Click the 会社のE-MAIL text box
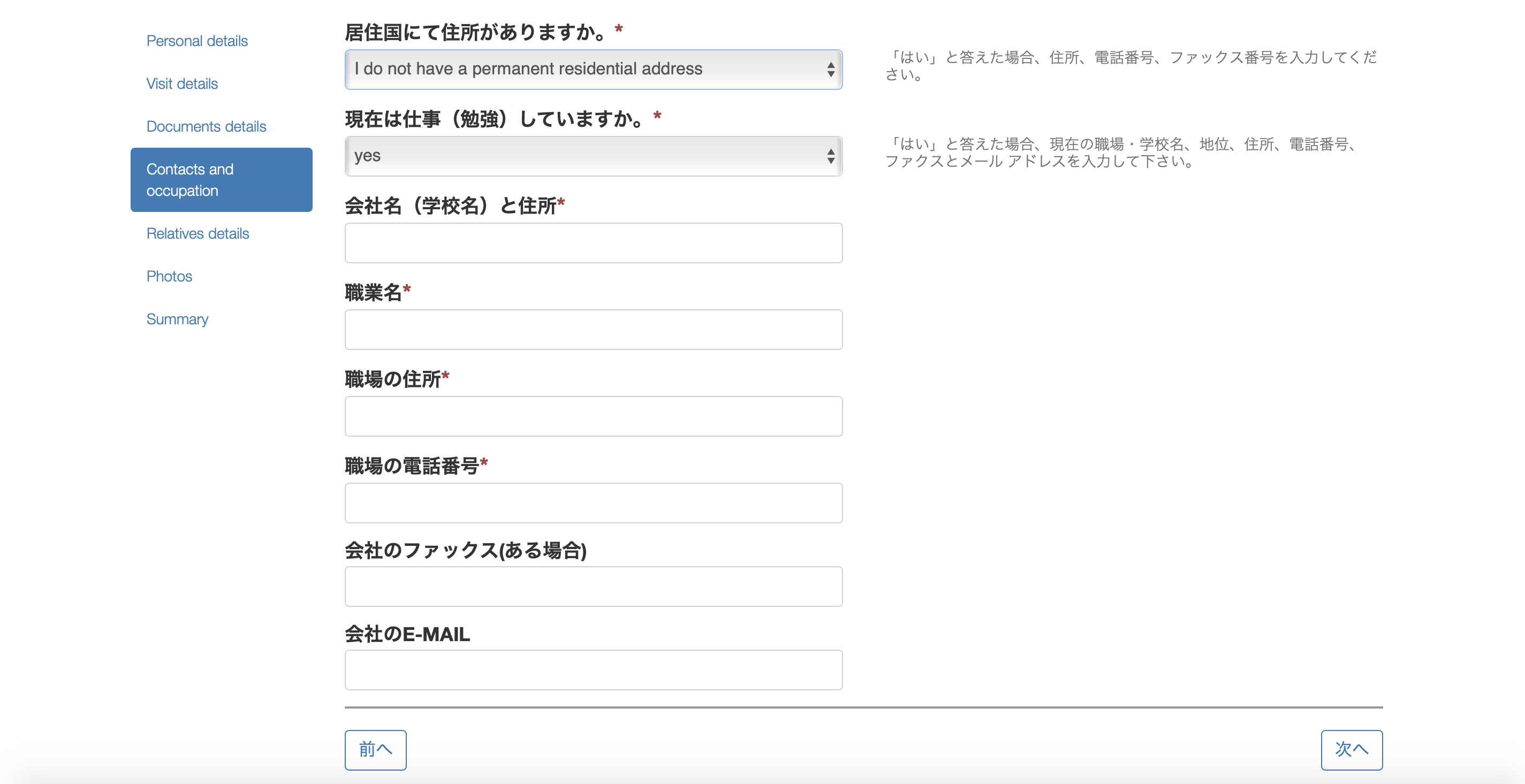The image size is (1525, 784). (593, 670)
